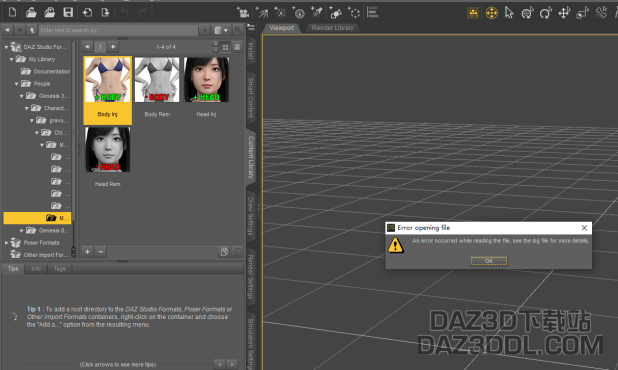This screenshot has height=370, width=618.
Task: Open the Draw Settings side tab
Action: pos(251,216)
